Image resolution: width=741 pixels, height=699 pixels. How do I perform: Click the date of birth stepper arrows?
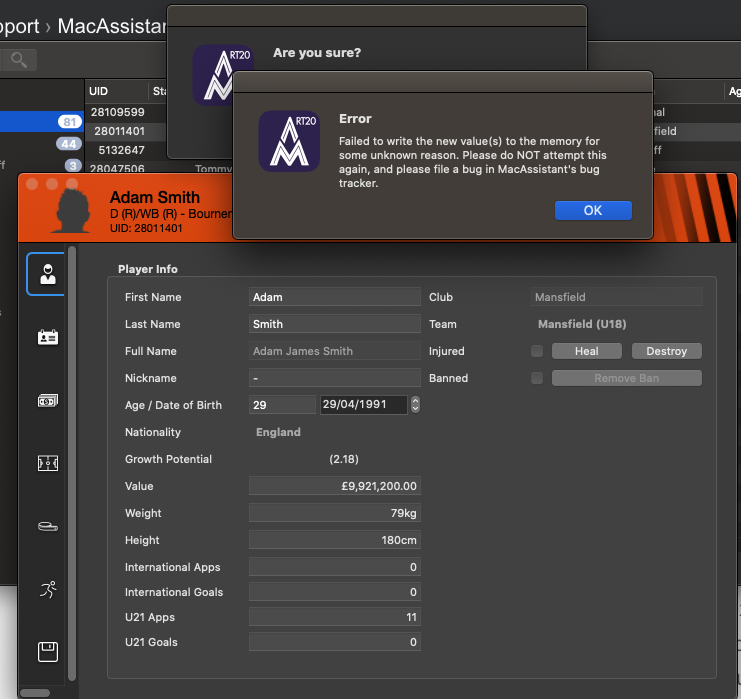tap(415, 405)
